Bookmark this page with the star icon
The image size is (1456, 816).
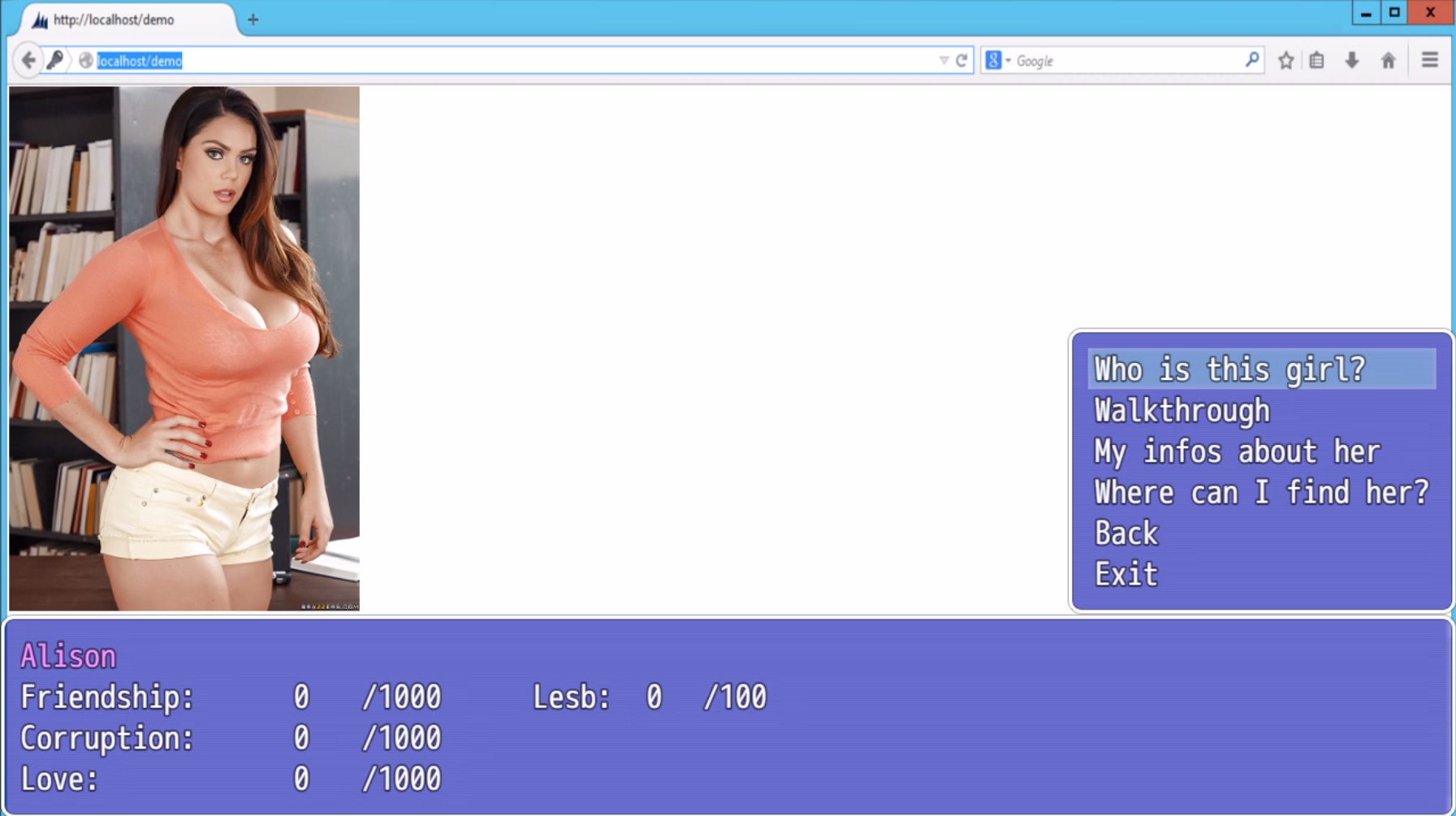(x=1285, y=61)
